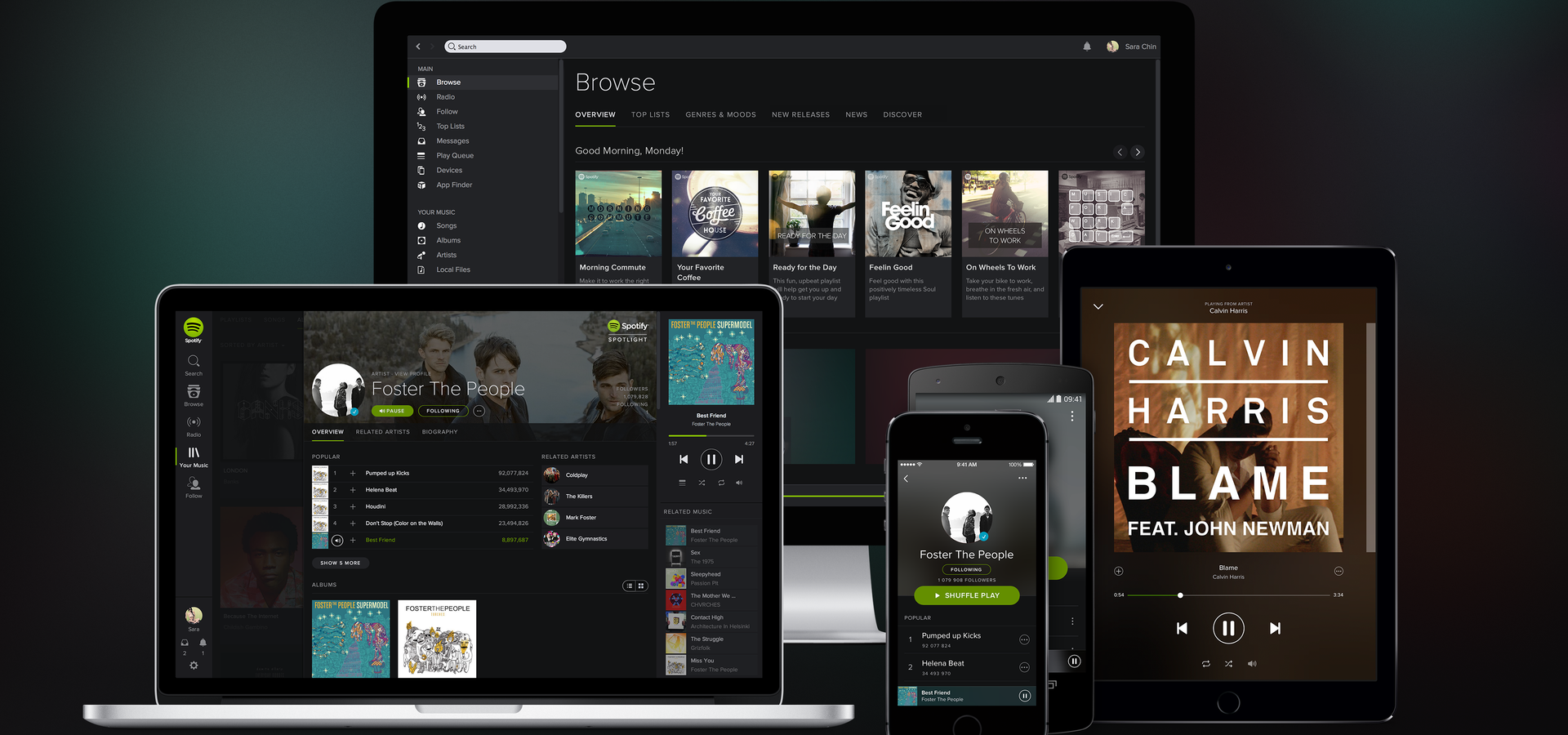1568x735 pixels.
Task: Open The Killers related artist
Action: (595, 497)
